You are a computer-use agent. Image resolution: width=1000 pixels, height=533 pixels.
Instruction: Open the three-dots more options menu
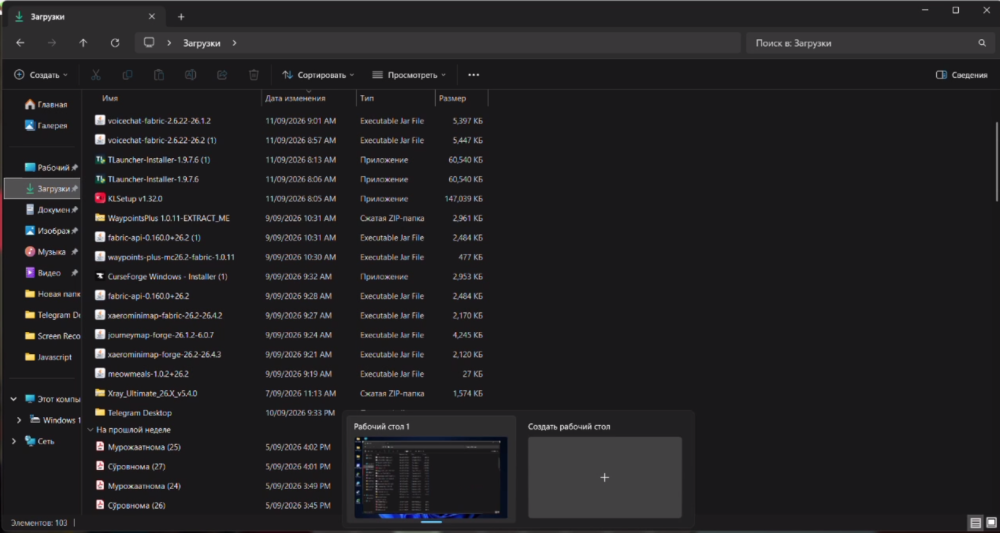pos(473,75)
